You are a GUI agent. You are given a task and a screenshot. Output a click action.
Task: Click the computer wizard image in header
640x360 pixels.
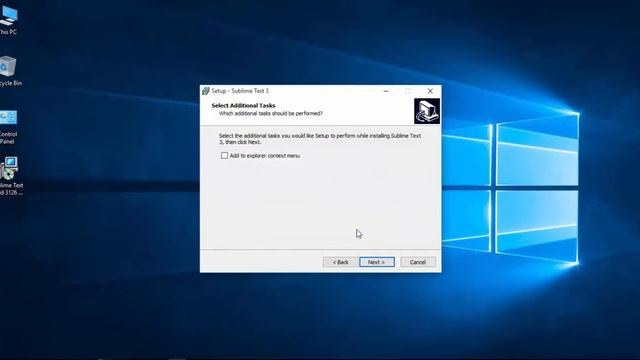click(427, 111)
